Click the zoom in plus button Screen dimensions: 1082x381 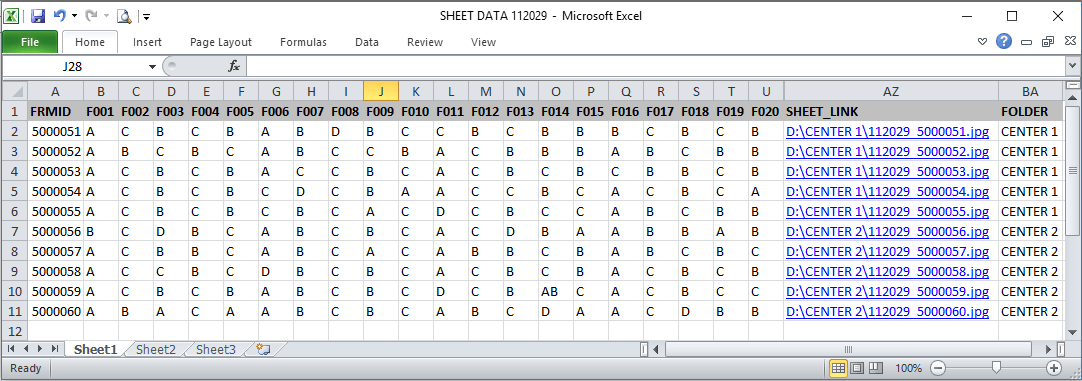[1054, 368]
